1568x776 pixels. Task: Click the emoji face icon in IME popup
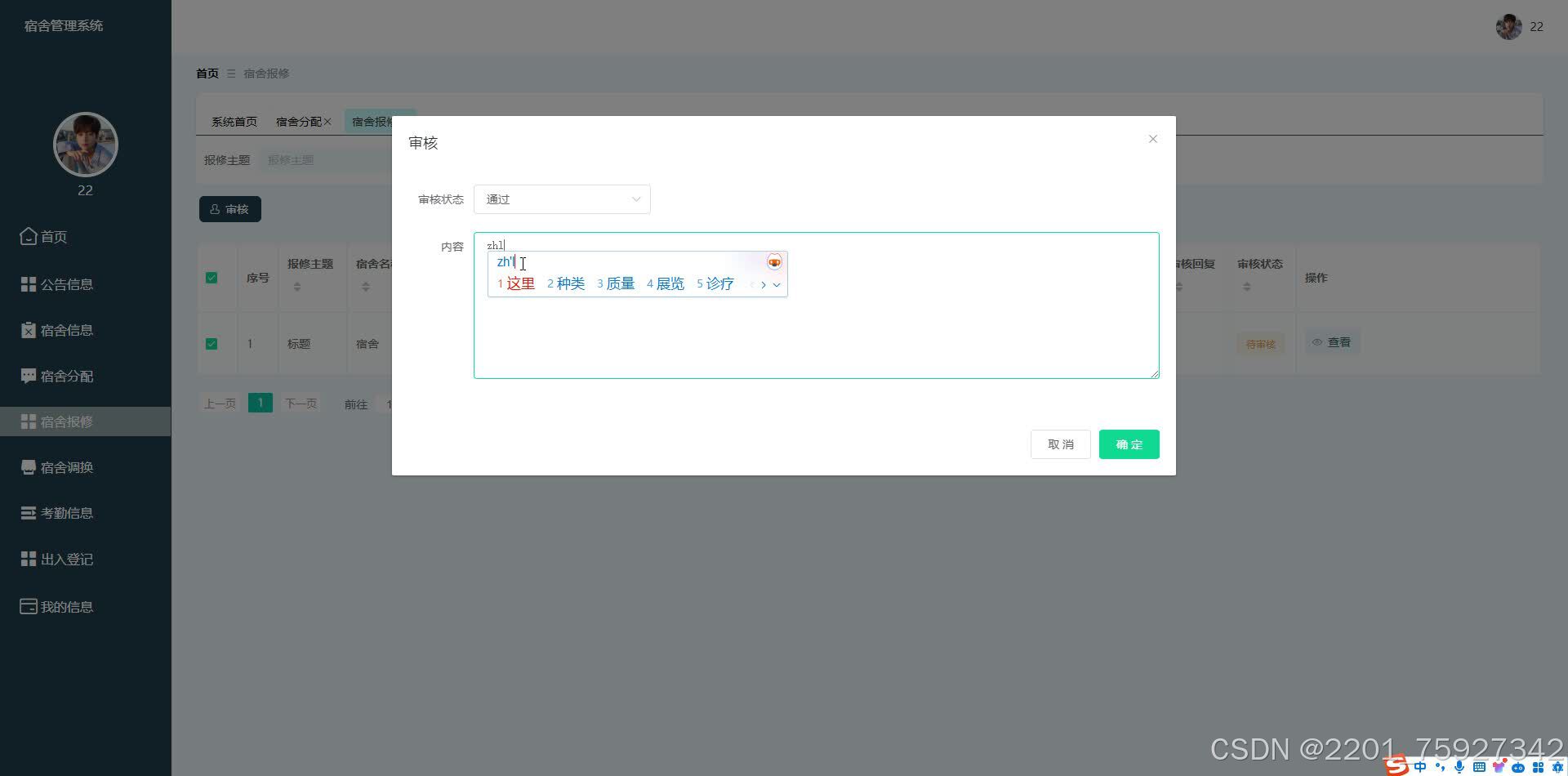[x=774, y=261]
